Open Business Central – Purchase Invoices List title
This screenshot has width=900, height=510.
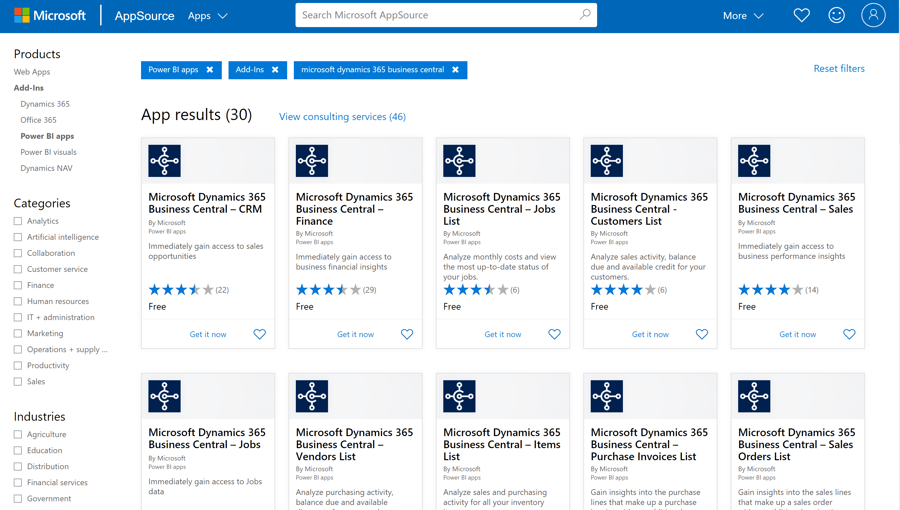tap(649, 444)
